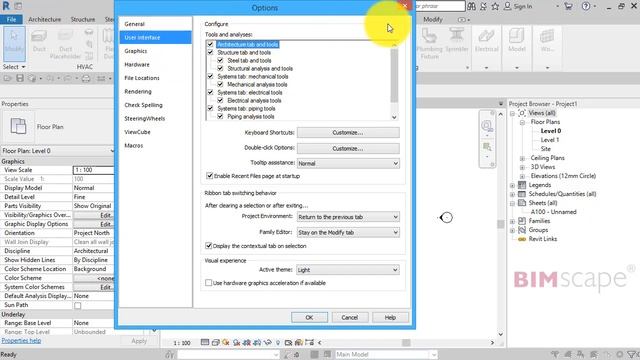Click the Revit Links icon in browser
Image resolution: width=640 pixels, height=360 pixels.
pyautogui.click(x=522, y=239)
